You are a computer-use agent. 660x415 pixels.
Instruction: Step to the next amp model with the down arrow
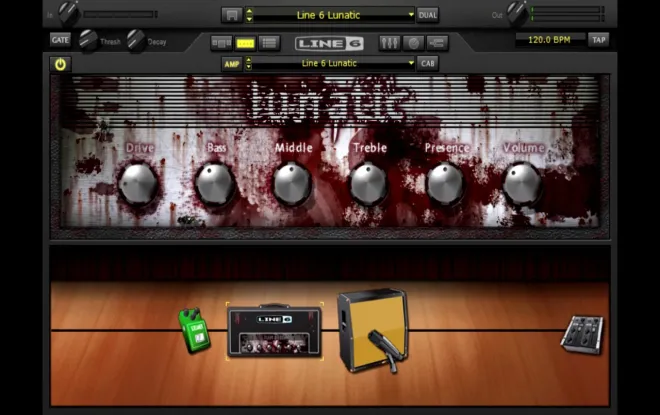pos(249,67)
